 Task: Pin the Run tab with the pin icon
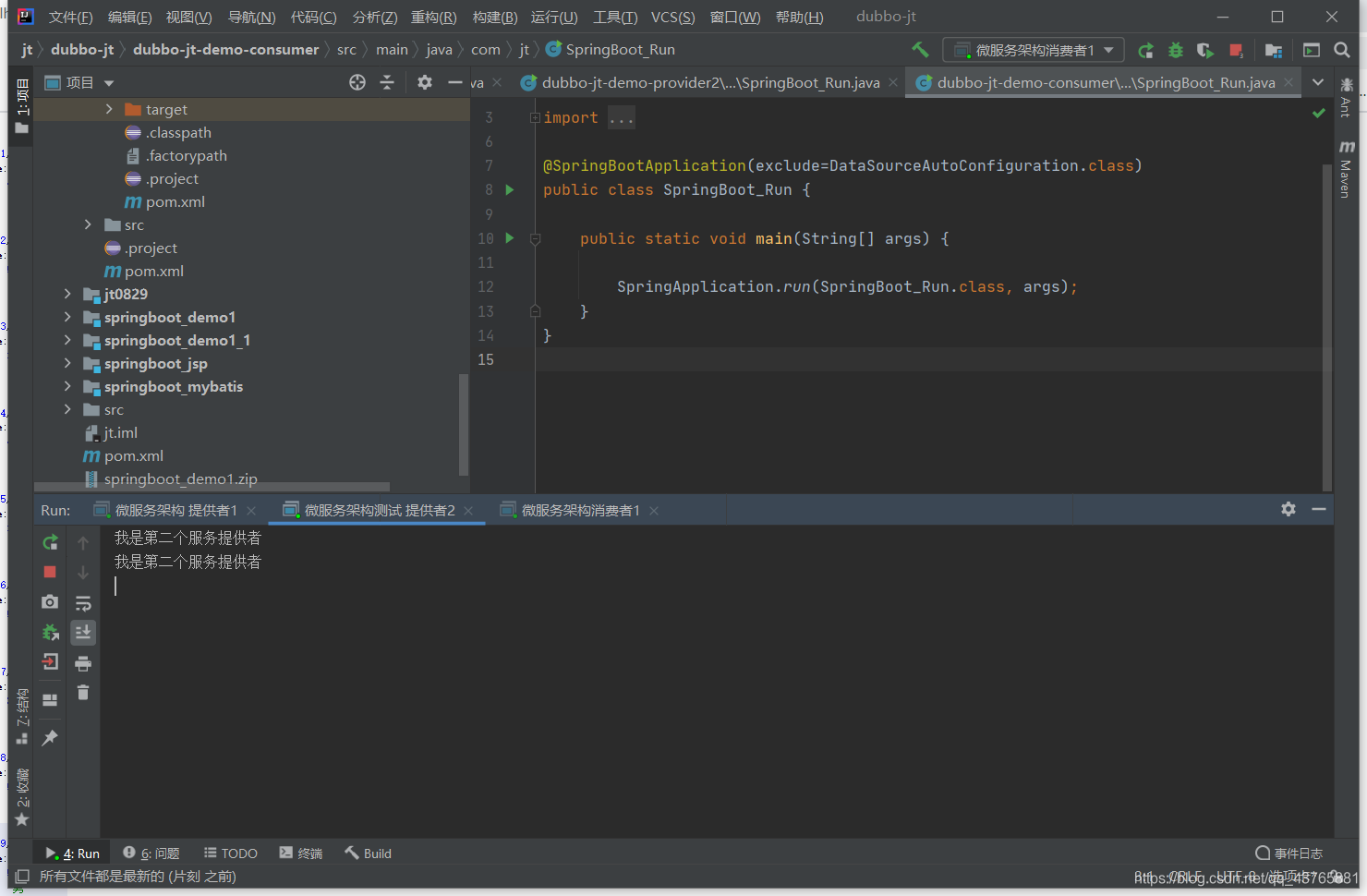tap(50, 737)
